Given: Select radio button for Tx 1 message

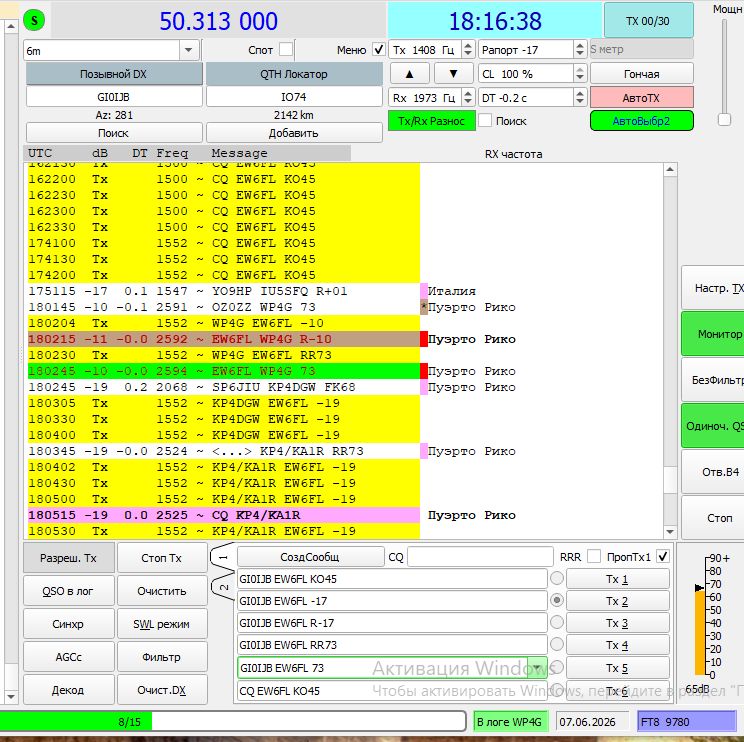Looking at the screenshot, I should coord(557,578).
